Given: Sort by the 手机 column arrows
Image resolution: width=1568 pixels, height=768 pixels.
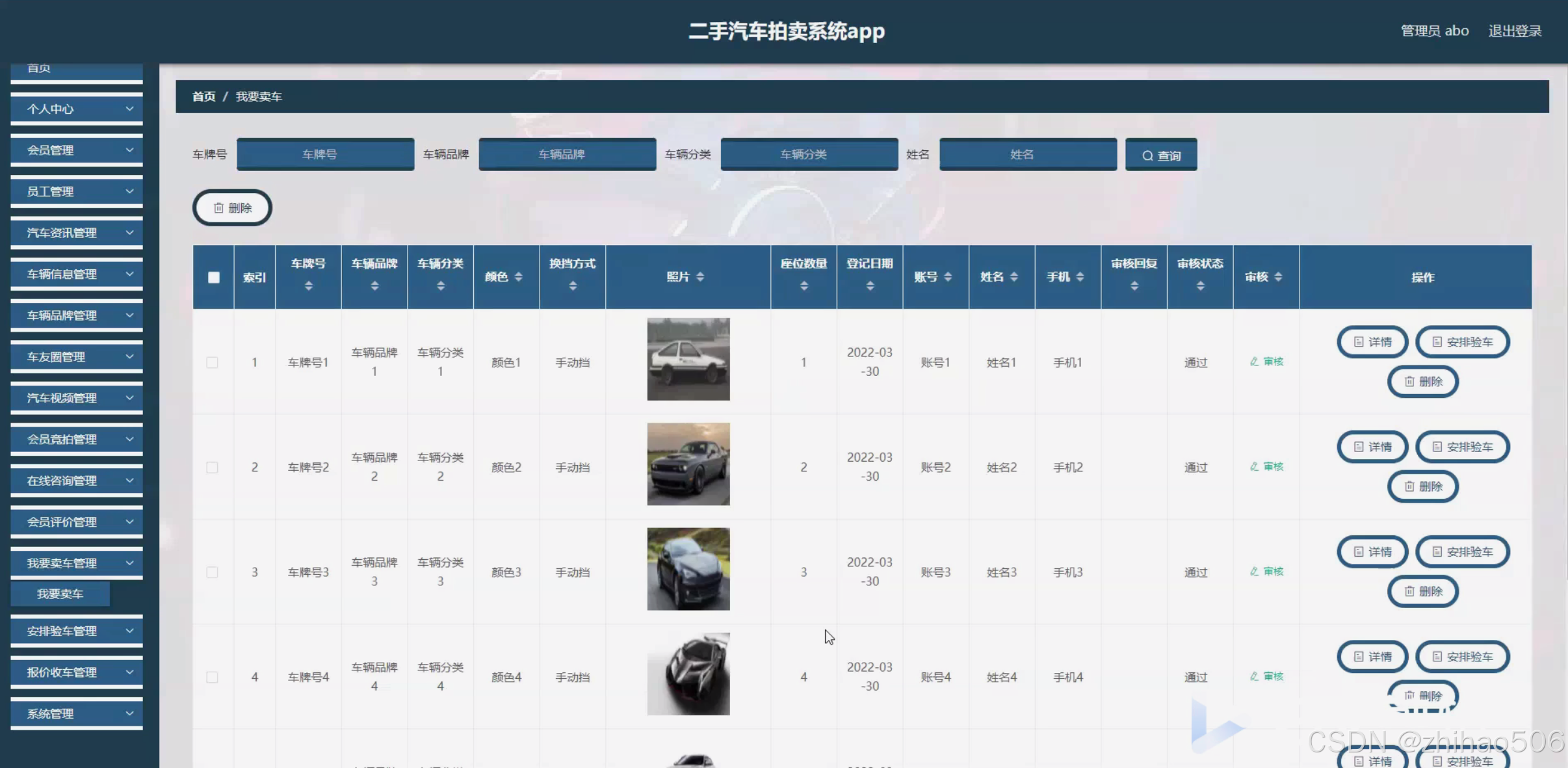Looking at the screenshot, I should click(1080, 277).
